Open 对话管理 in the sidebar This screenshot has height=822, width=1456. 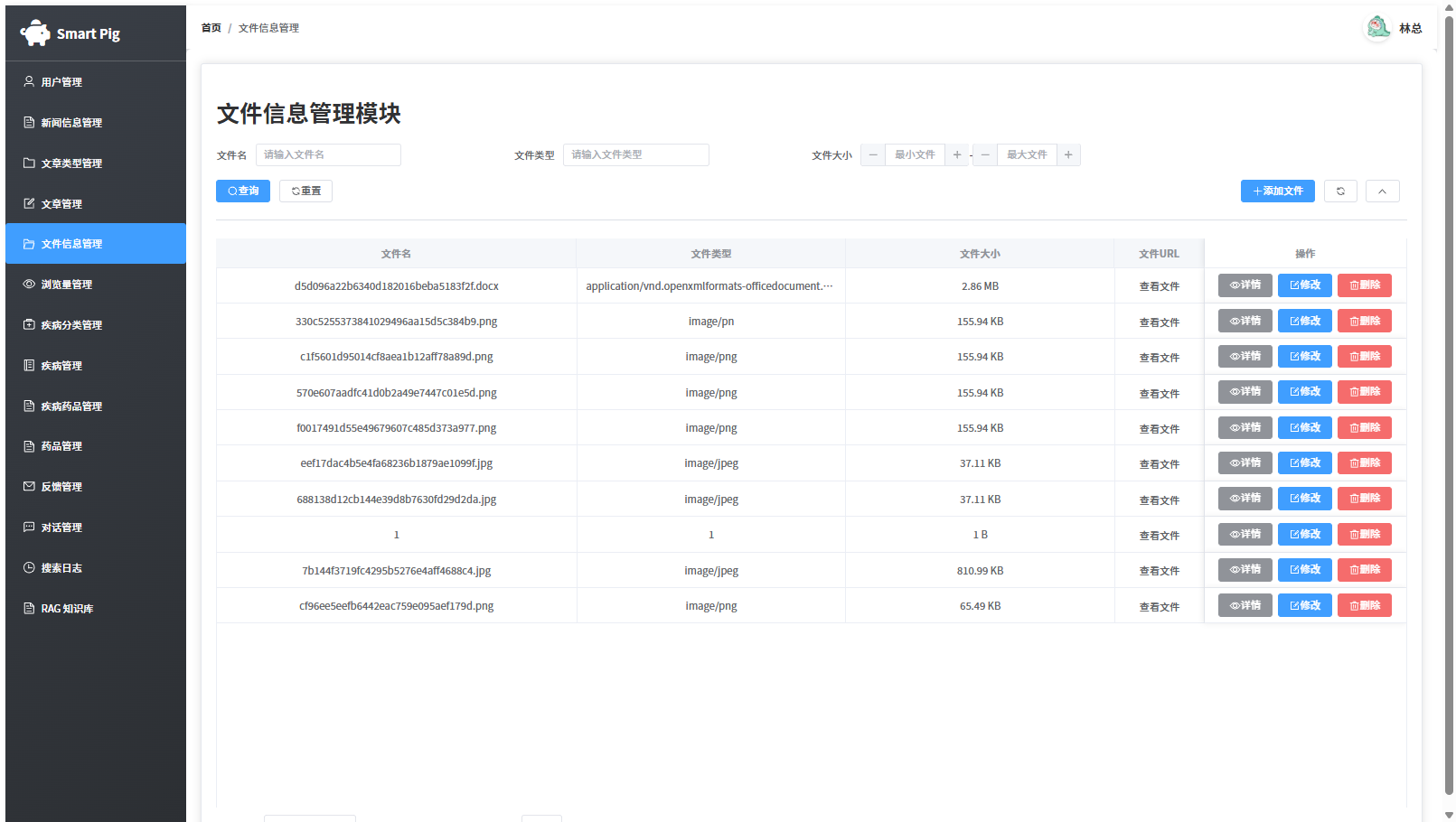pyautogui.click(x=96, y=528)
